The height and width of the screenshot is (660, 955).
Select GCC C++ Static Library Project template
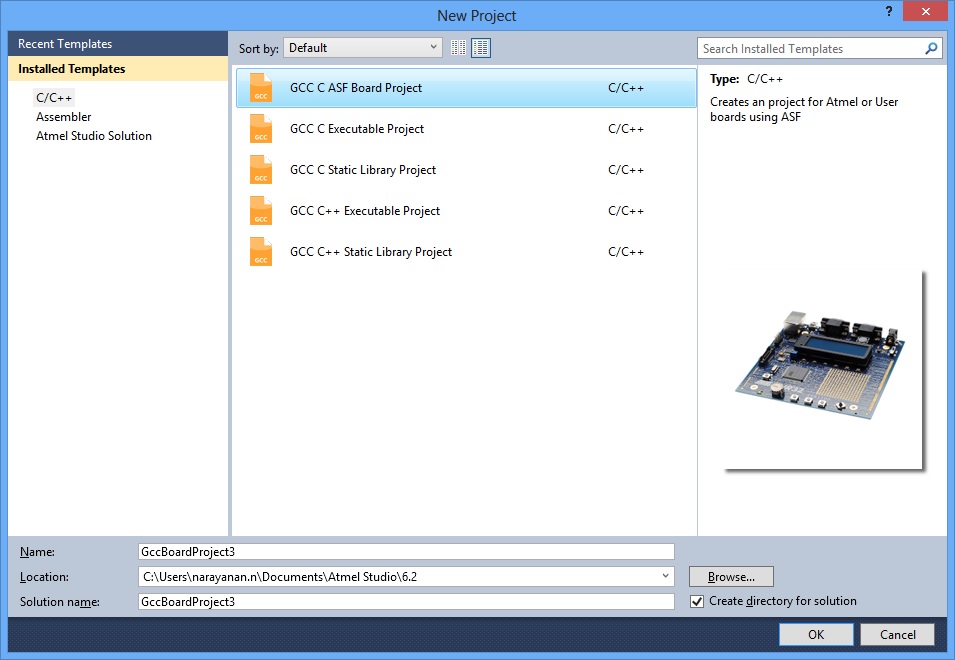click(466, 252)
